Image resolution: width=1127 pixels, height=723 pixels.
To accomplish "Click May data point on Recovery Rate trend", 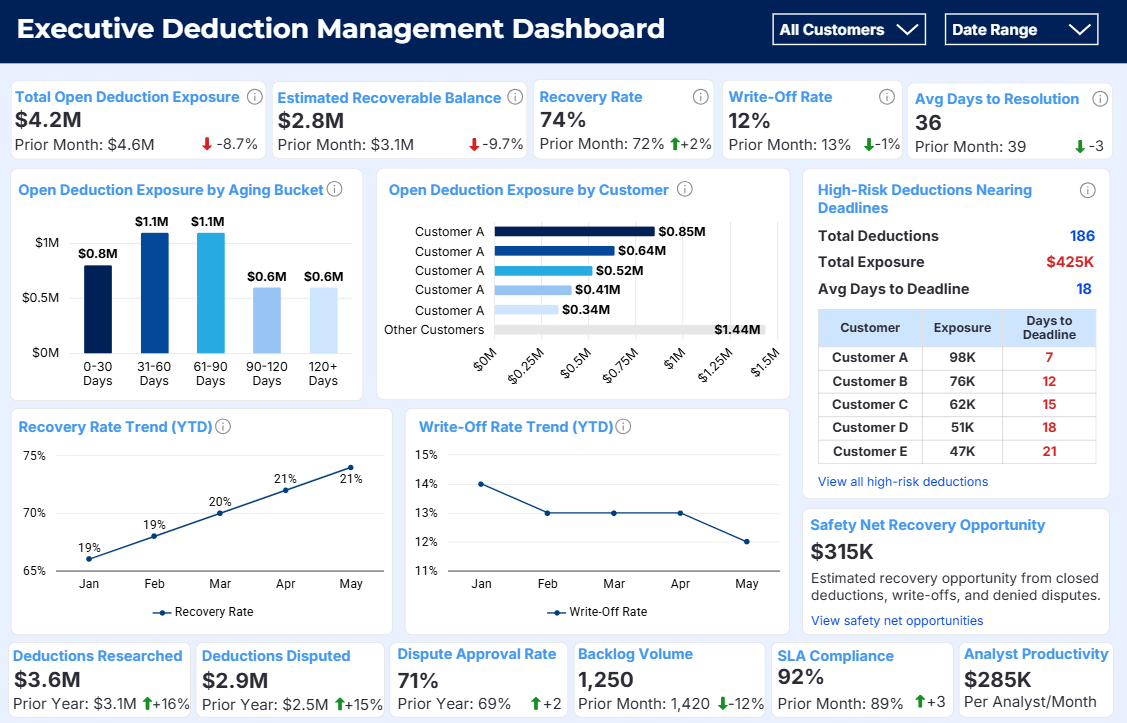I will (x=351, y=468).
